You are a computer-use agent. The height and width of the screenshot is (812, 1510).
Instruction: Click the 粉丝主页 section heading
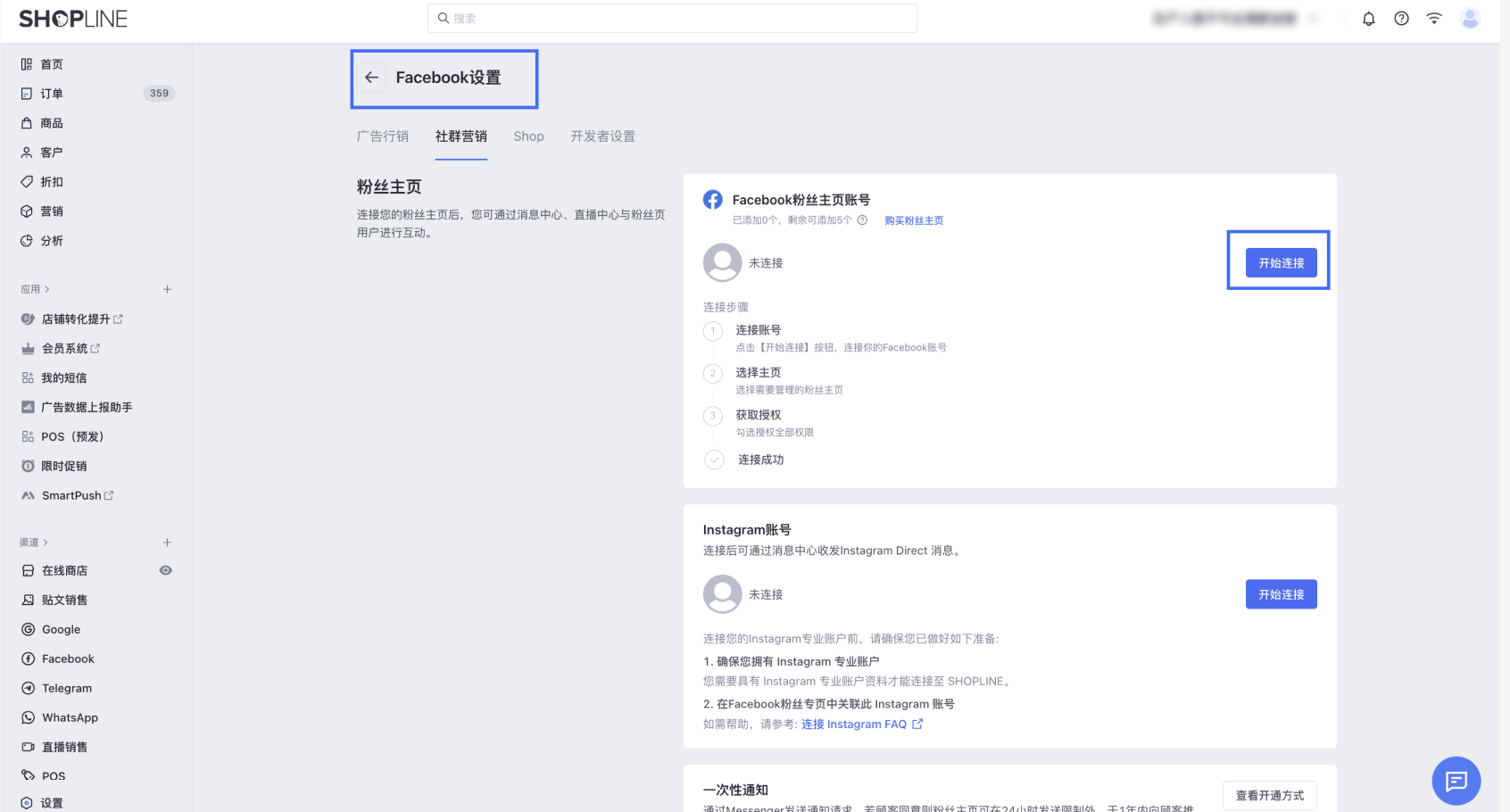[x=389, y=187]
